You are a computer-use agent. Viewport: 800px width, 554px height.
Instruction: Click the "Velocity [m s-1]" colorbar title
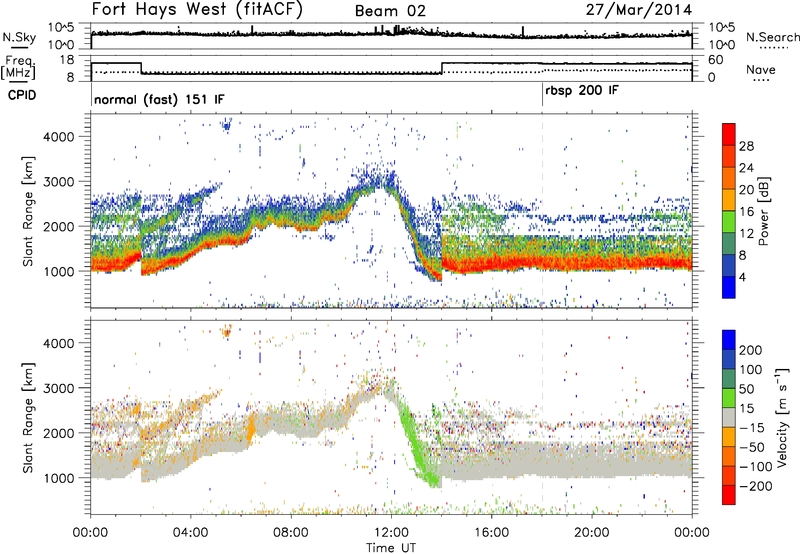pos(782,417)
